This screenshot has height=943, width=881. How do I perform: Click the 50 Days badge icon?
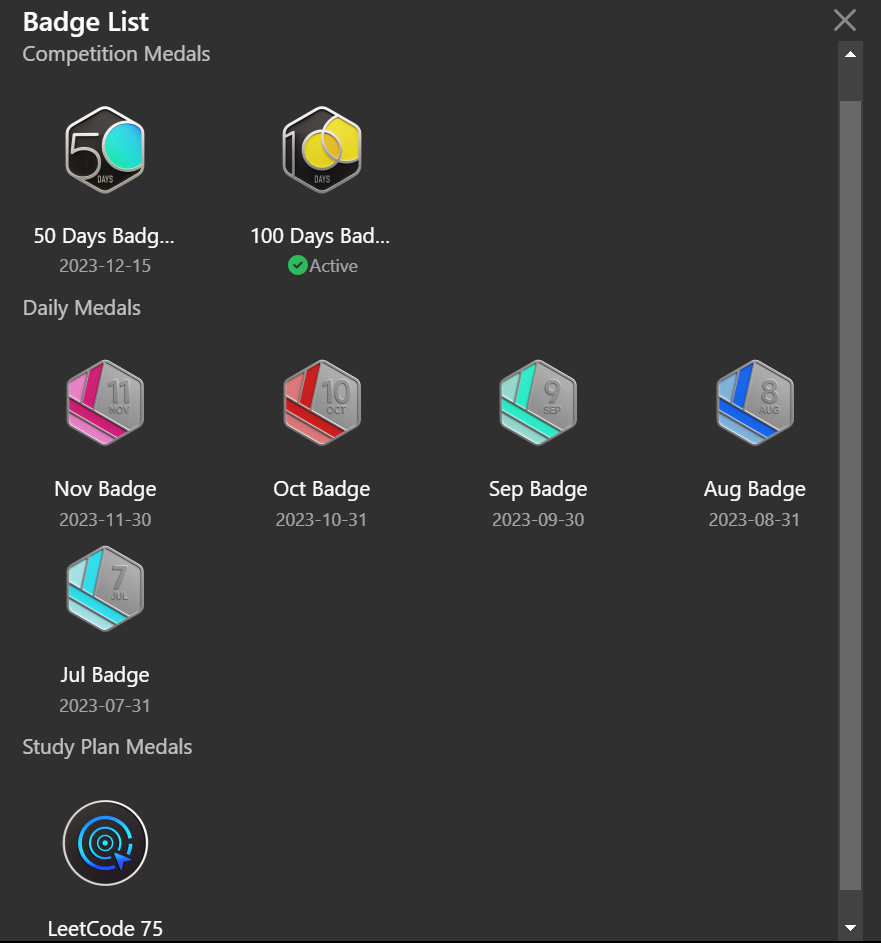105,150
